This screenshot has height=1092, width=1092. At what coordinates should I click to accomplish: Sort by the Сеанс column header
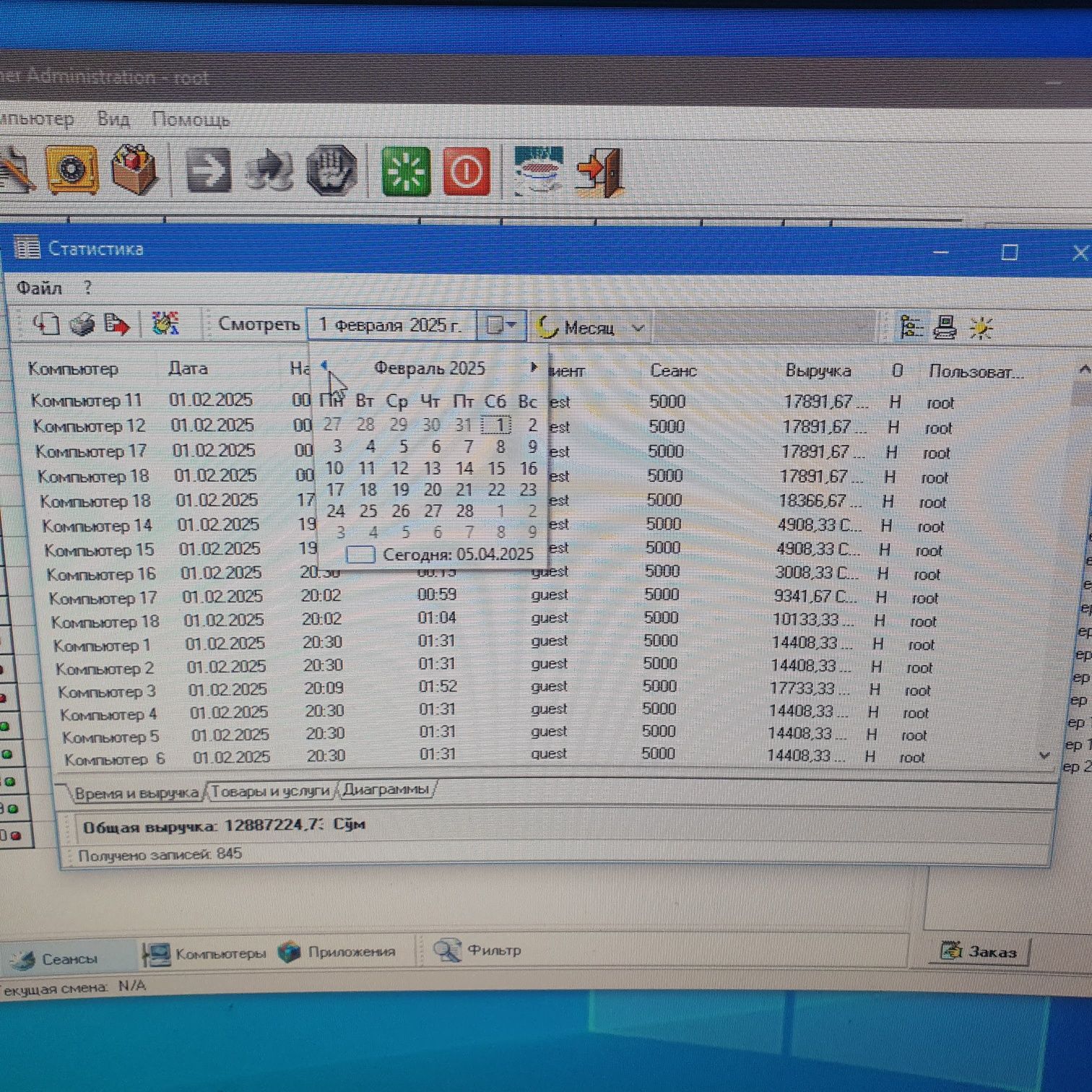click(x=673, y=370)
